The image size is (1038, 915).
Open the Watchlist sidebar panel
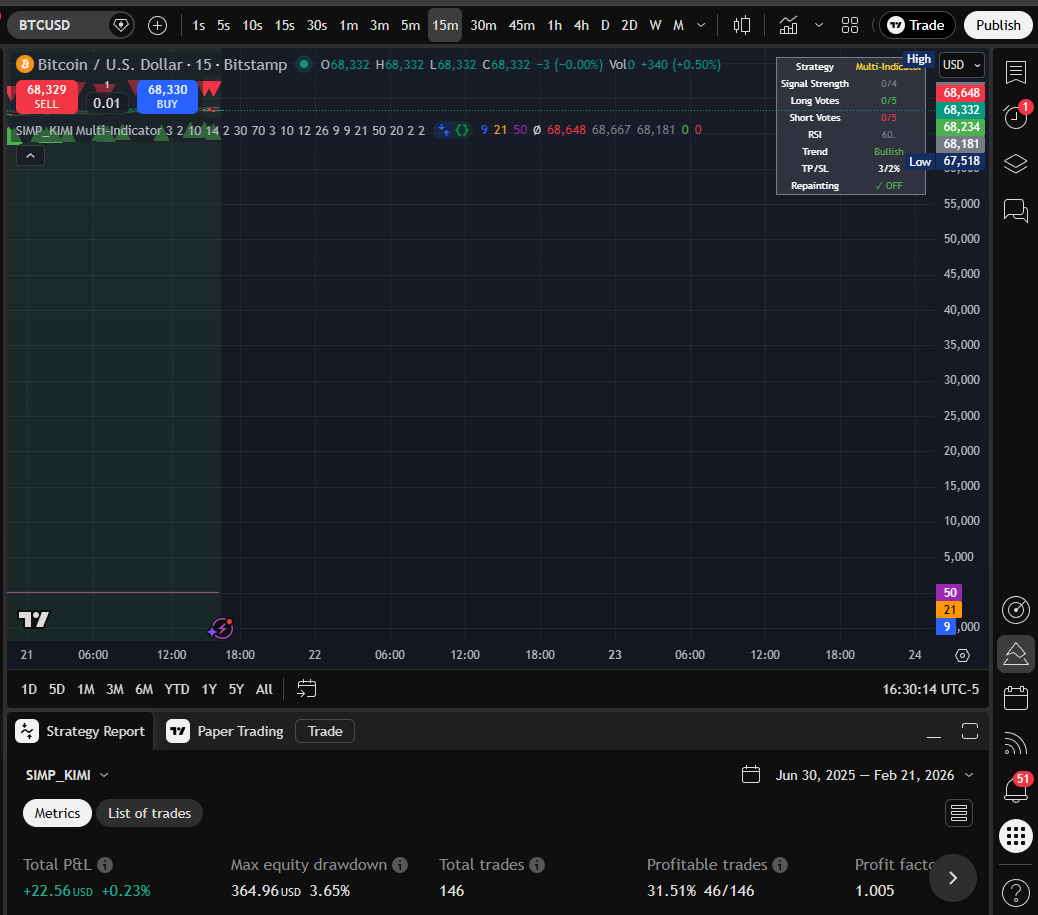[x=1016, y=72]
